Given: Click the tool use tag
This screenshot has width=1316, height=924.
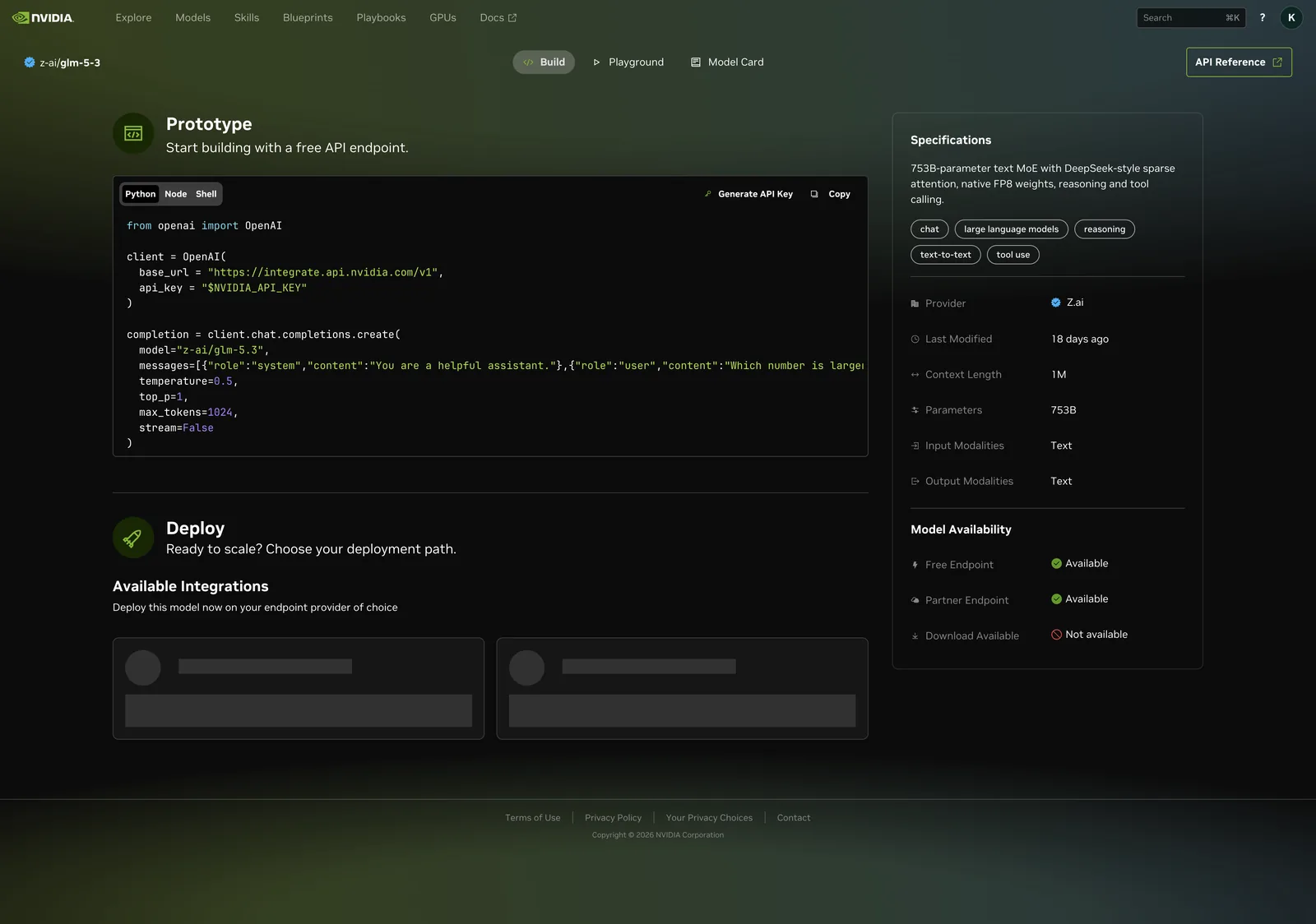Looking at the screenshot, I should point(1013,255).
